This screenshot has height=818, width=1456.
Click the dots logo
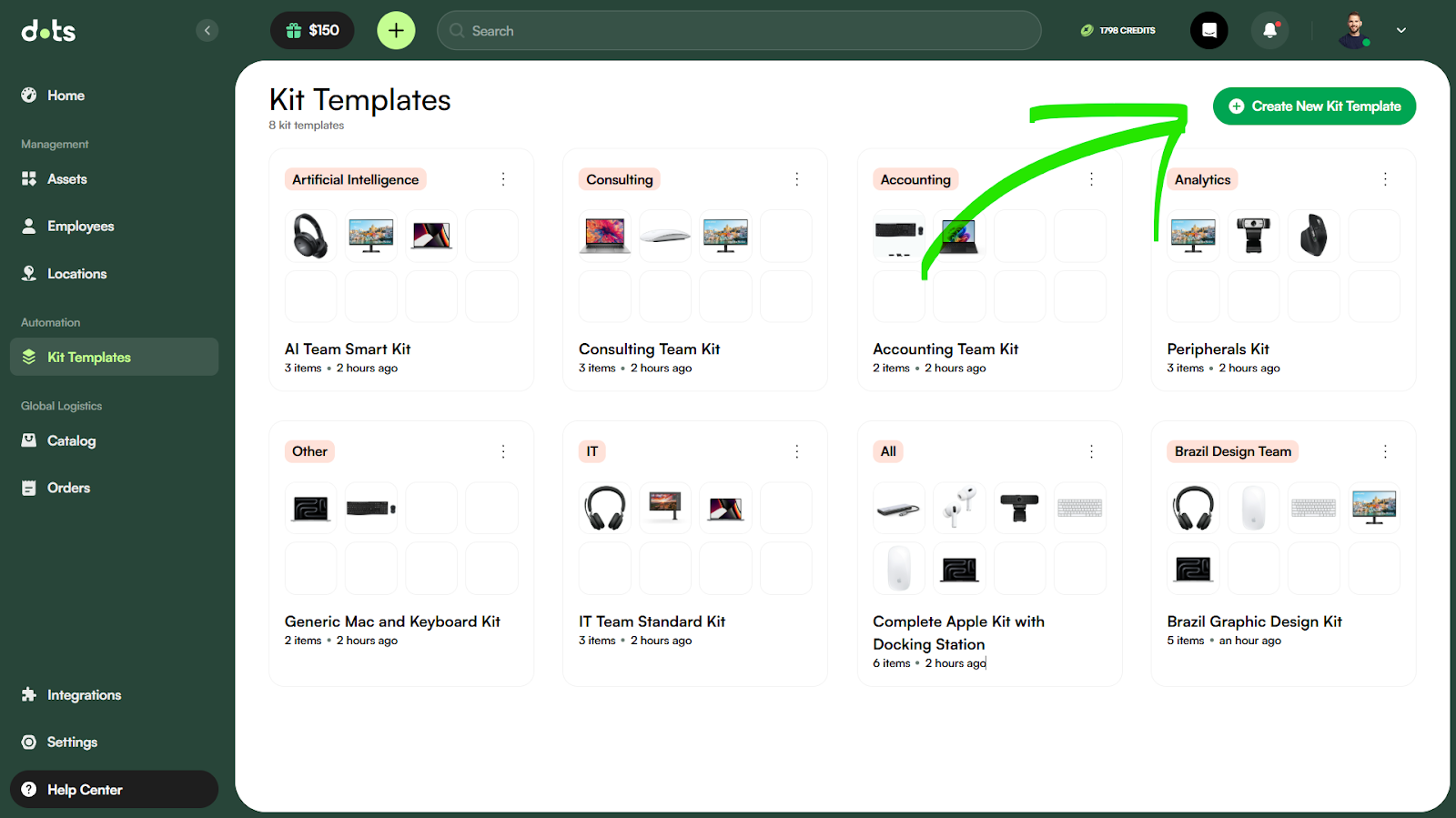[x=48, y=31]
